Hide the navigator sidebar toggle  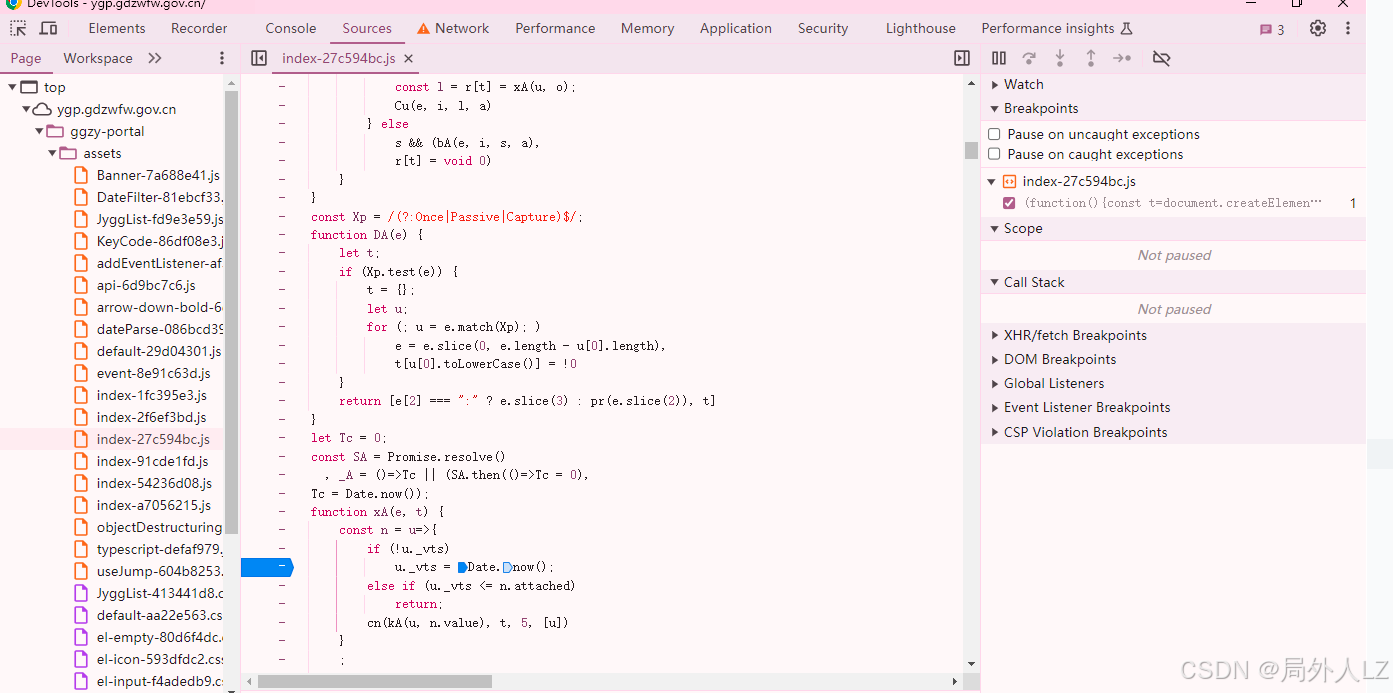[x=259, y=58]
